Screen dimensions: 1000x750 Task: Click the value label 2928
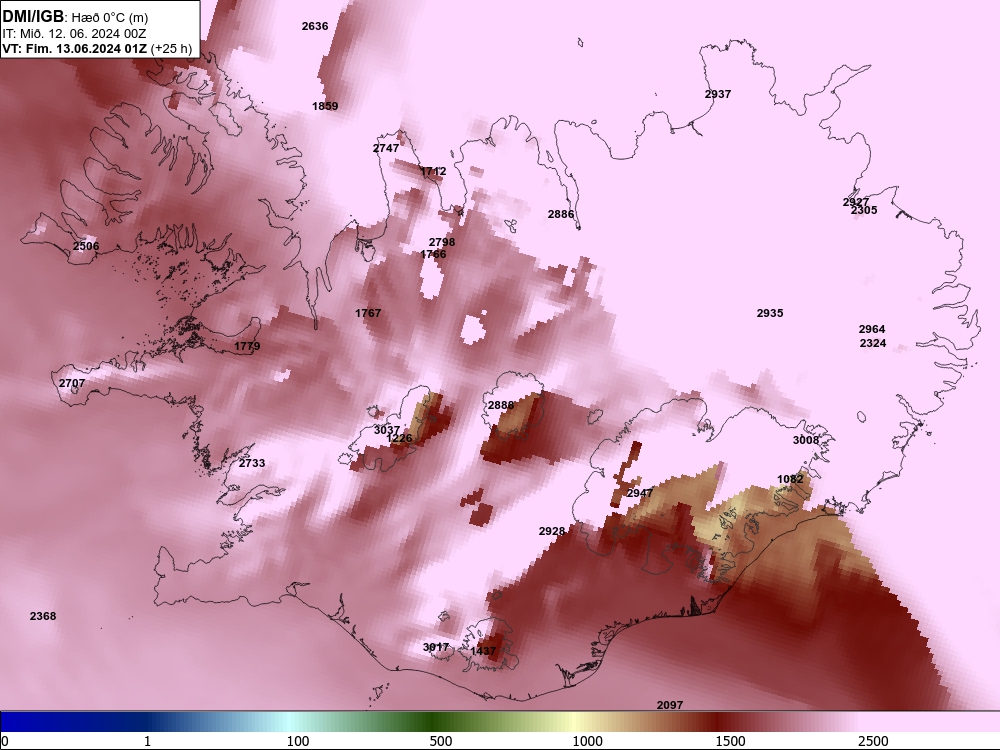coord(552,531)
